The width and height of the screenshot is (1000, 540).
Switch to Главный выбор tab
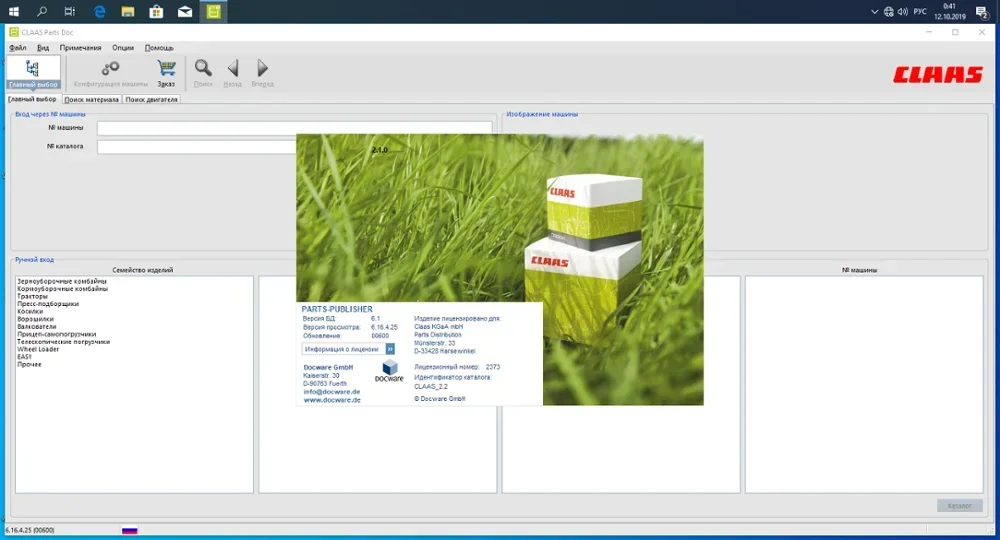point(32,99)
